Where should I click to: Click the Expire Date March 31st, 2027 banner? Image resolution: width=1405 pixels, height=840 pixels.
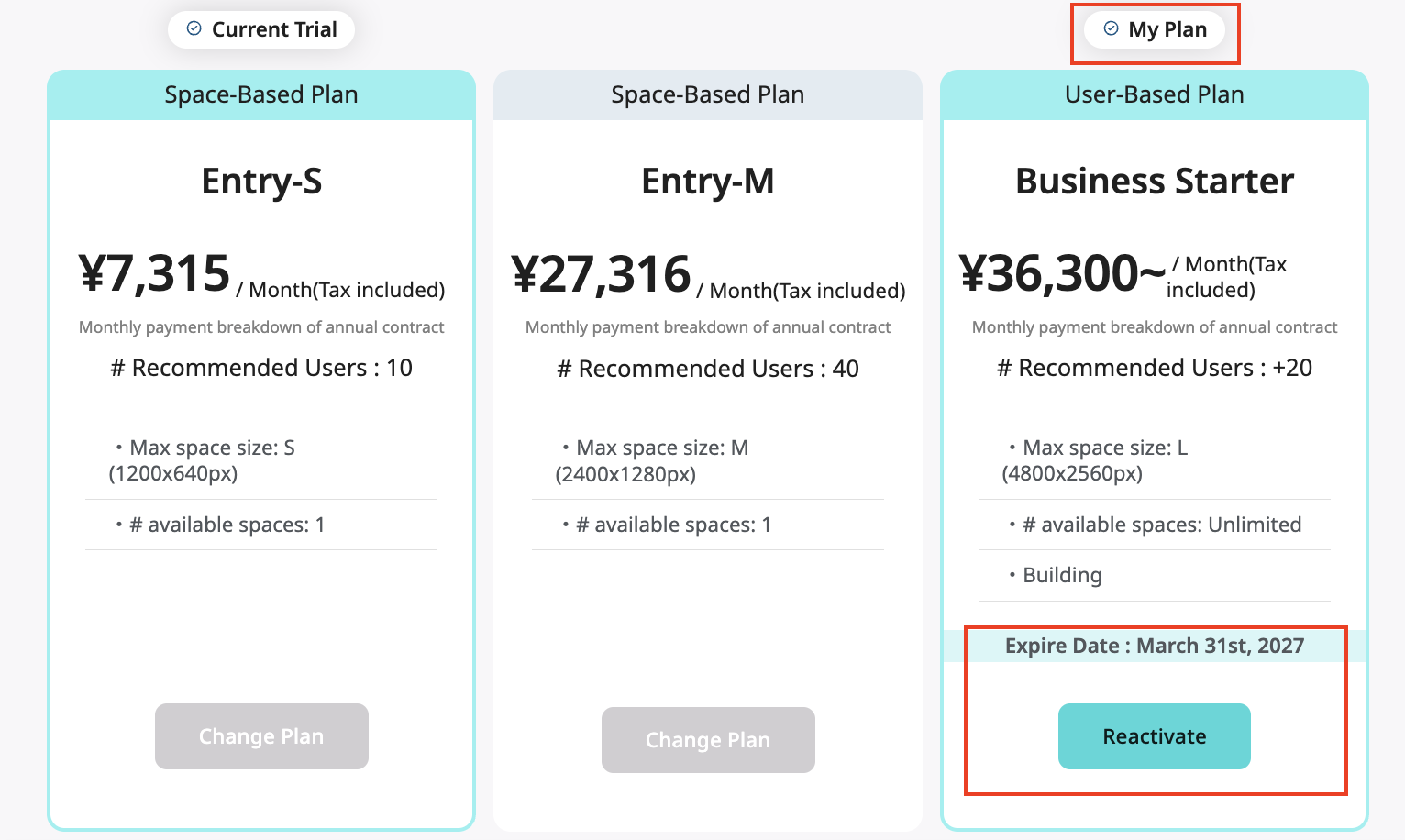click(1154, 646)
